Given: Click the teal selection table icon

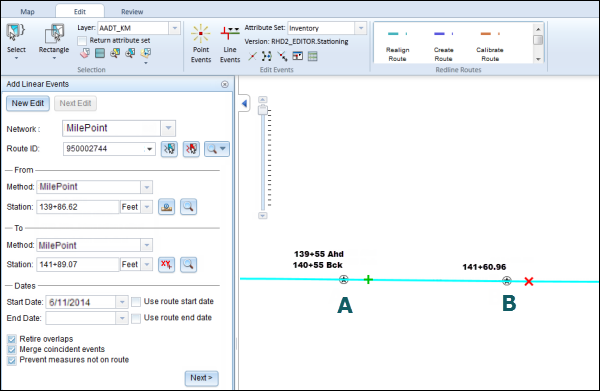Looking at the screenshot, I should click(x=100, y=53).
